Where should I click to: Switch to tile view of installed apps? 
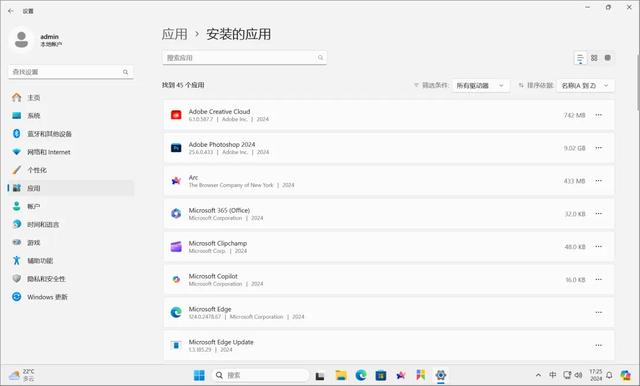608,58
